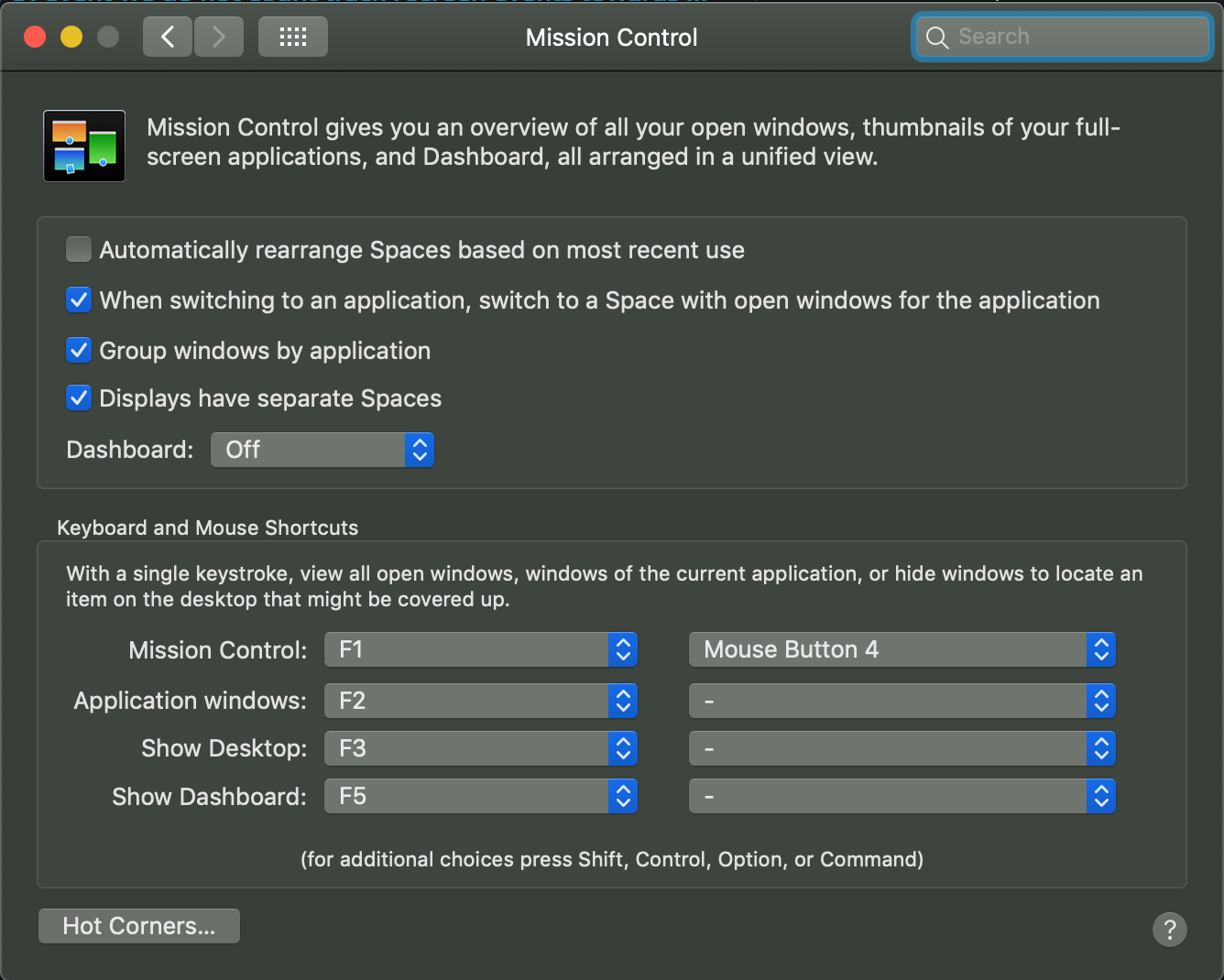The image size is (1224, 980).
Task: Uncheck switch to a Space with open windows
Action: pyautogui.click(x=79, y=299)
